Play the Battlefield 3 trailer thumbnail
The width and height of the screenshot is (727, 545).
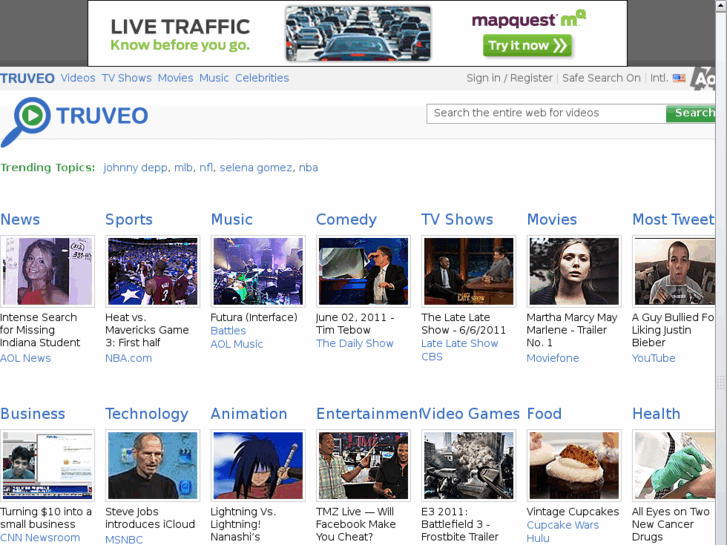pyautogui.click(x=469, y=466)
